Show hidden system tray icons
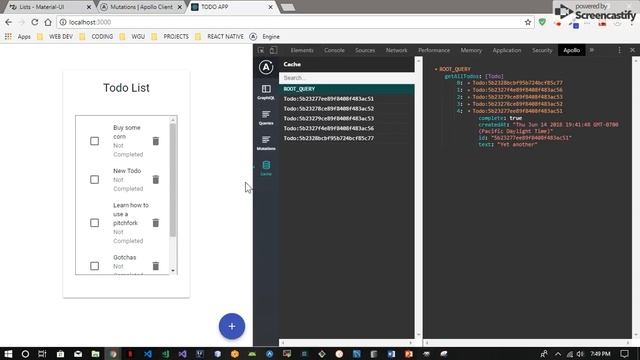Viewport: 640px width, 360px height. pos(558,354)
